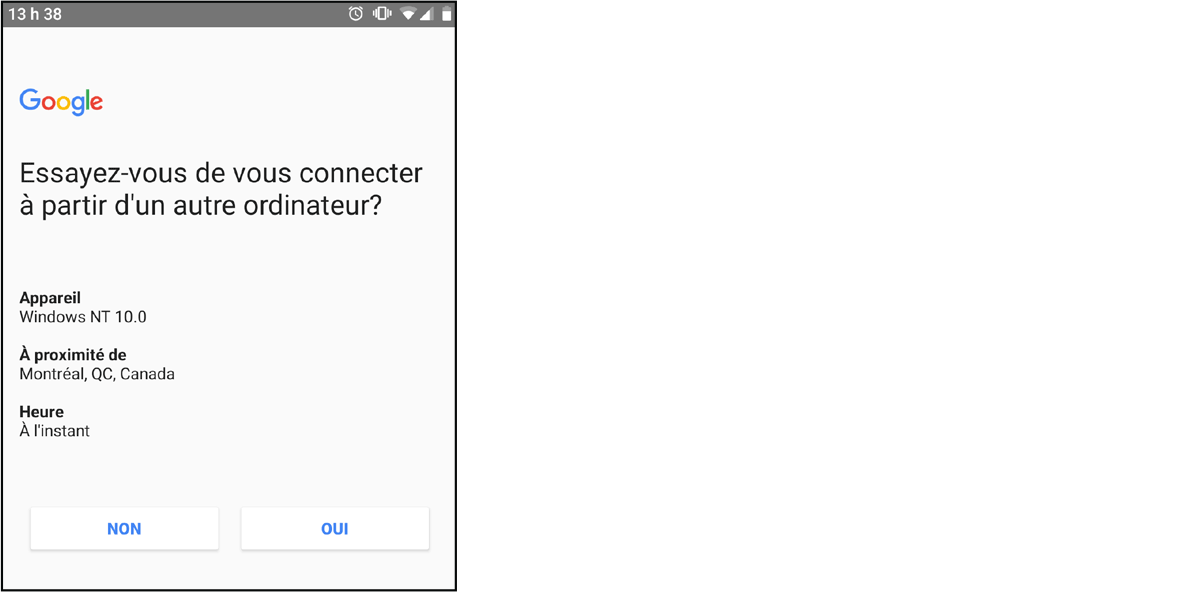Screen dimensions: 1200x595
Task: Select the Appareil label
Action: (50, 298)
